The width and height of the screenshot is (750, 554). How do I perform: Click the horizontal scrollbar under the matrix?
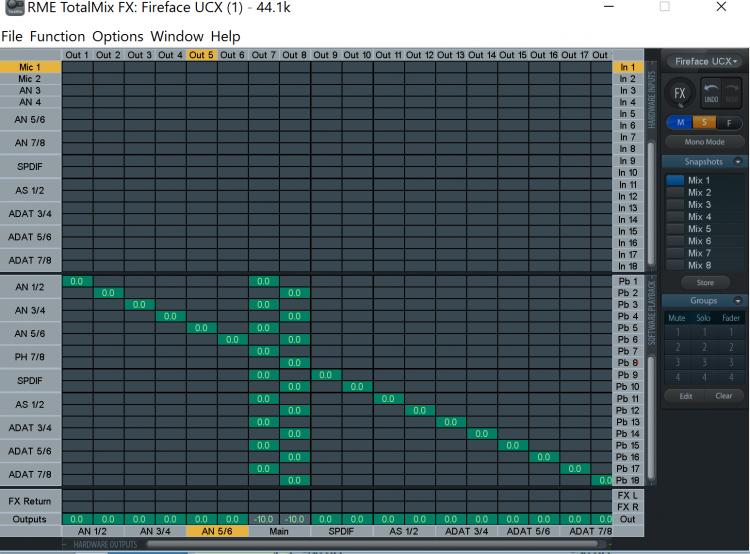[372, 544]
